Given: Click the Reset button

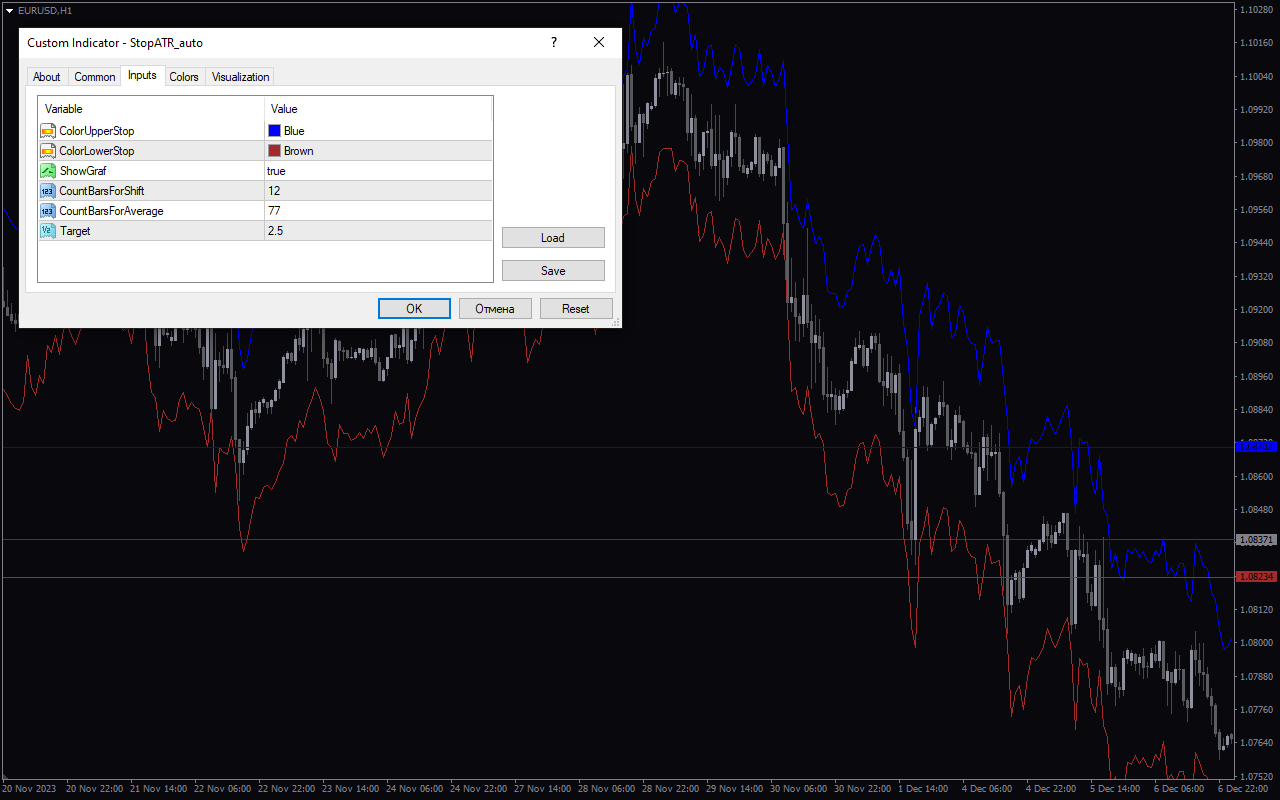Looking at the screenshot, I should (576, 309).
